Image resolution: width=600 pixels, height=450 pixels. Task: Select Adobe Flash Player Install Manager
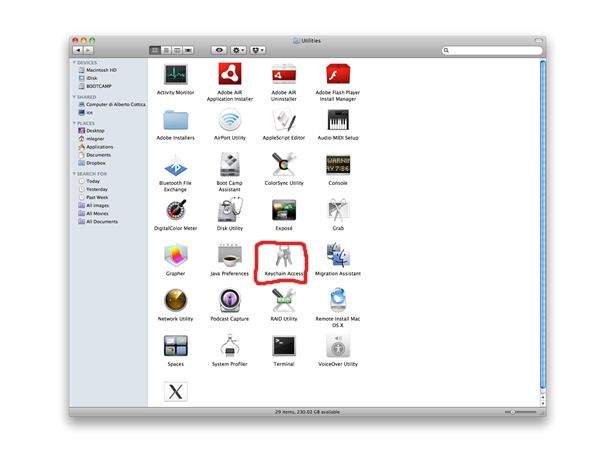click(x=338, y=74)
